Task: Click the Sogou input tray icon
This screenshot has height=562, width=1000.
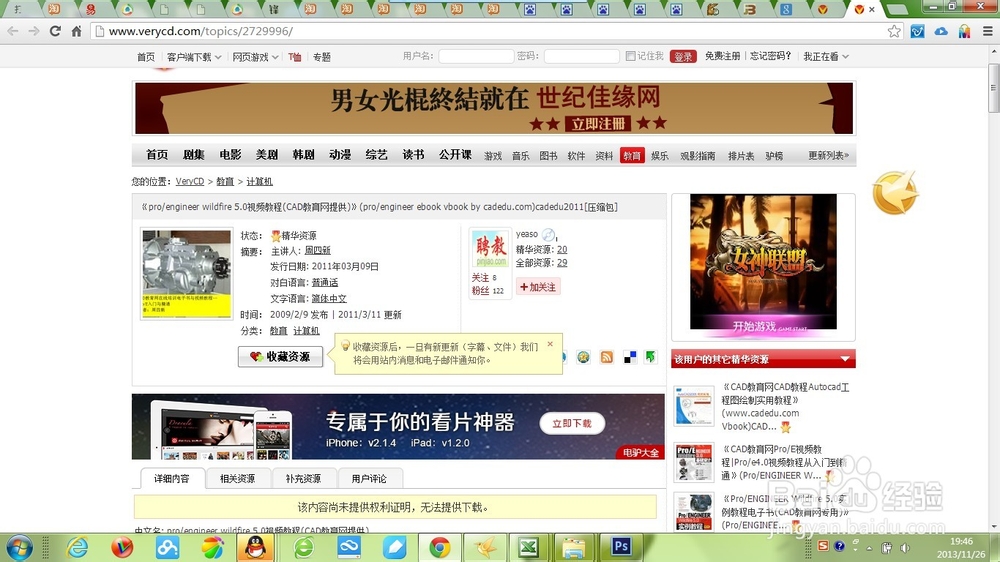Action: [x=823, y=546]
